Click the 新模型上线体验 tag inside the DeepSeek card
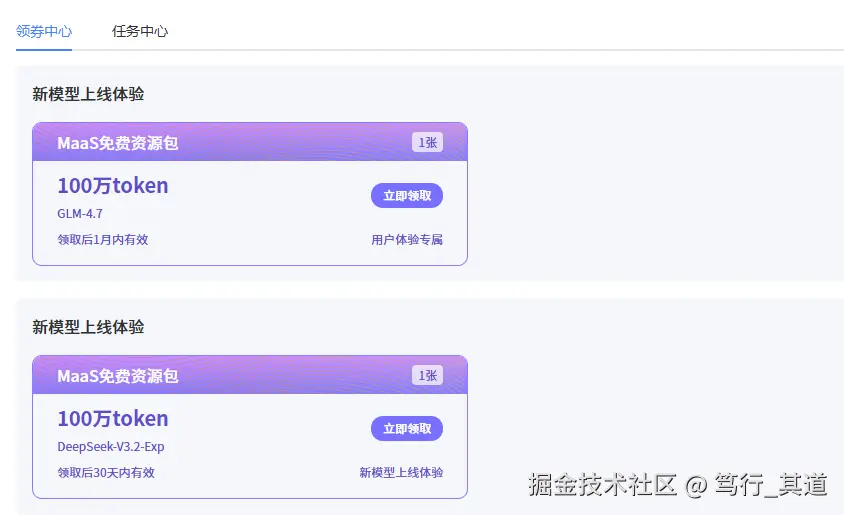Image resolution: width=844 pixels, height=515 pixels. (x=400, y=473)
